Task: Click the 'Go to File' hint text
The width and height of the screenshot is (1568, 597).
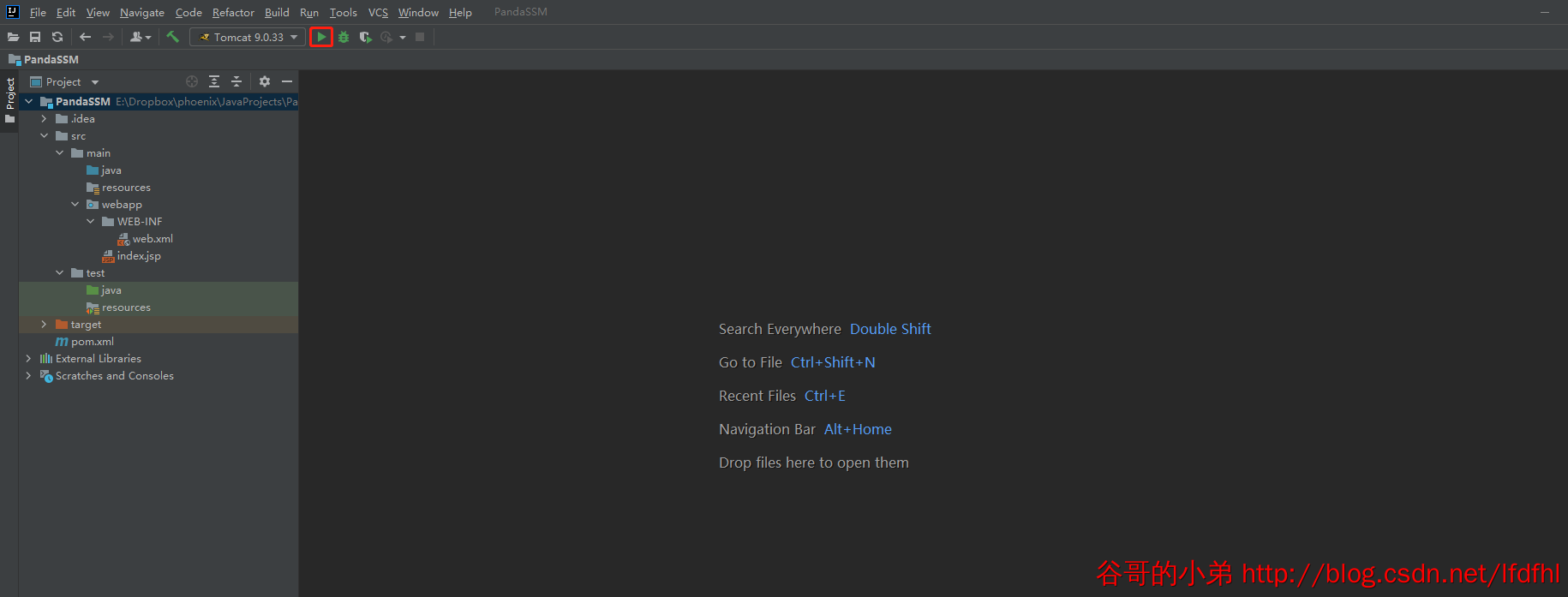Action: [751, 362]
